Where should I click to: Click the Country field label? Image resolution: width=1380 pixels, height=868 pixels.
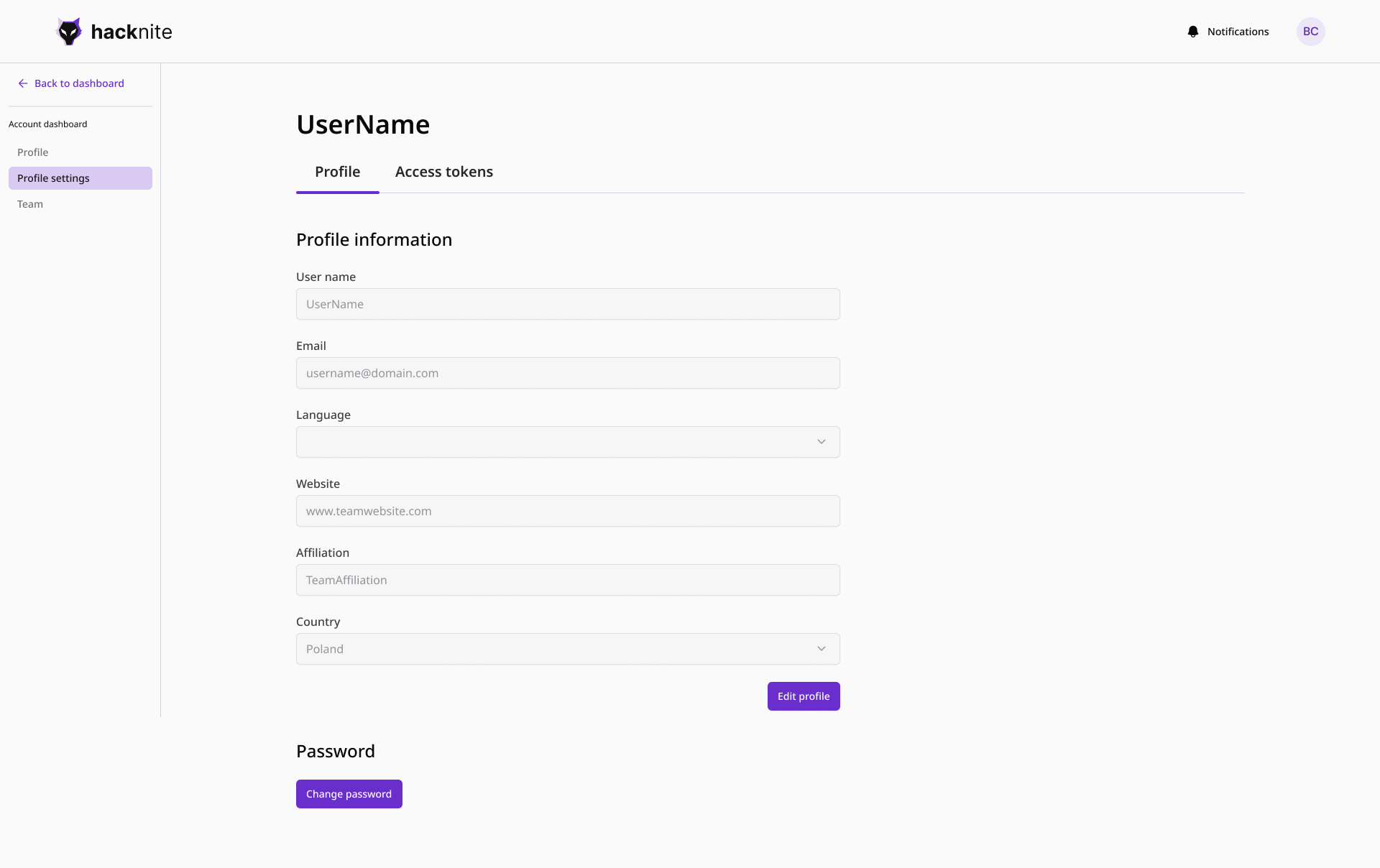click(318, 622)
